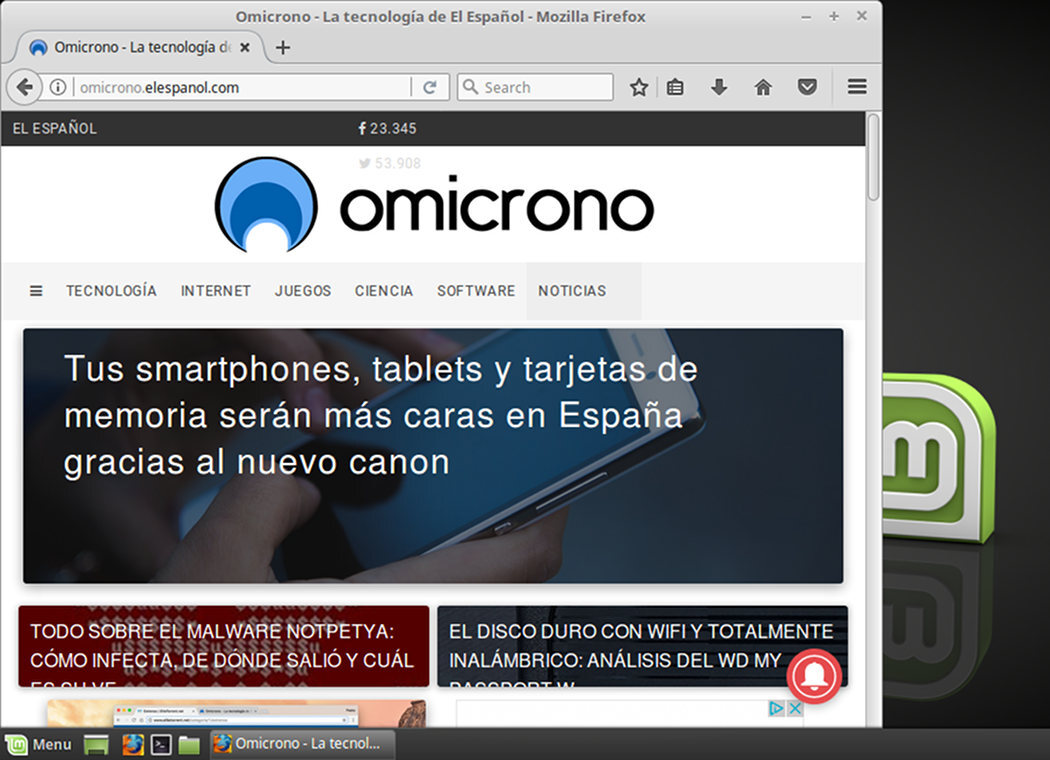1050x760 pixels.
Task: Select the TECNOLOGÍA navigation item
Action: (111, 291)
